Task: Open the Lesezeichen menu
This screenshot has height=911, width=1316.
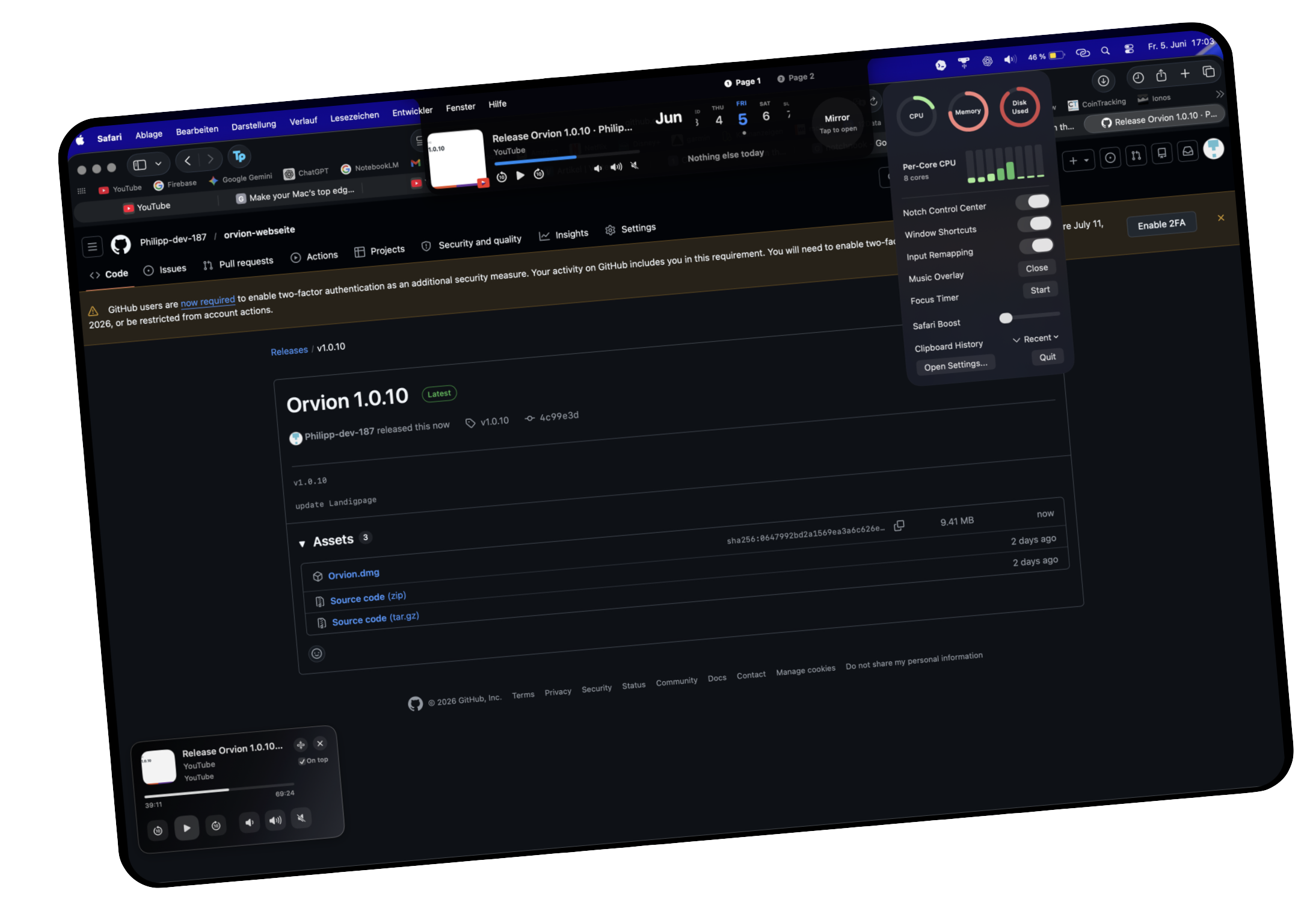Action: [354, 116]
